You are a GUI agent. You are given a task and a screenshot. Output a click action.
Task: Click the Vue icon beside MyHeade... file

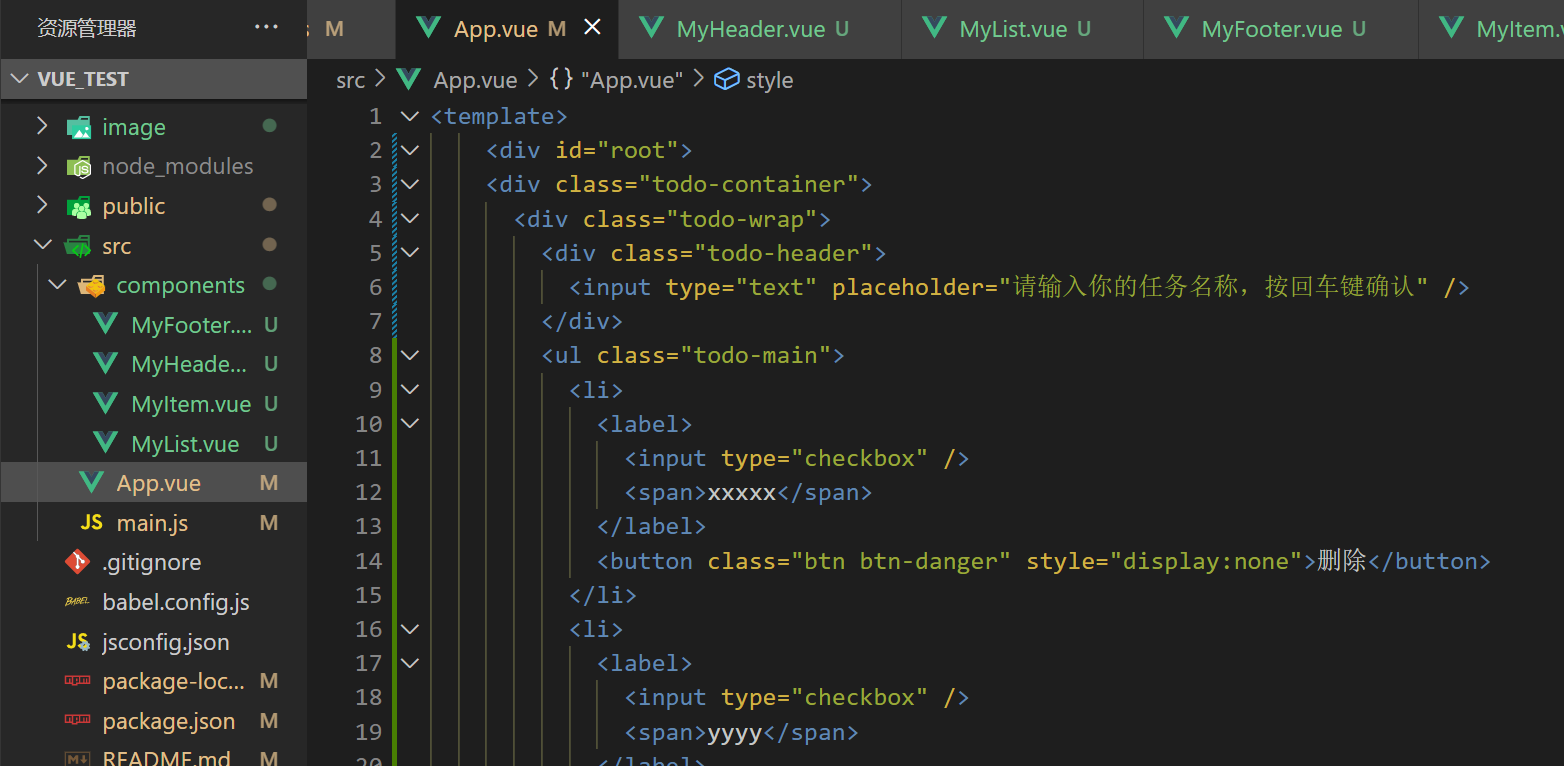point(105,364)
